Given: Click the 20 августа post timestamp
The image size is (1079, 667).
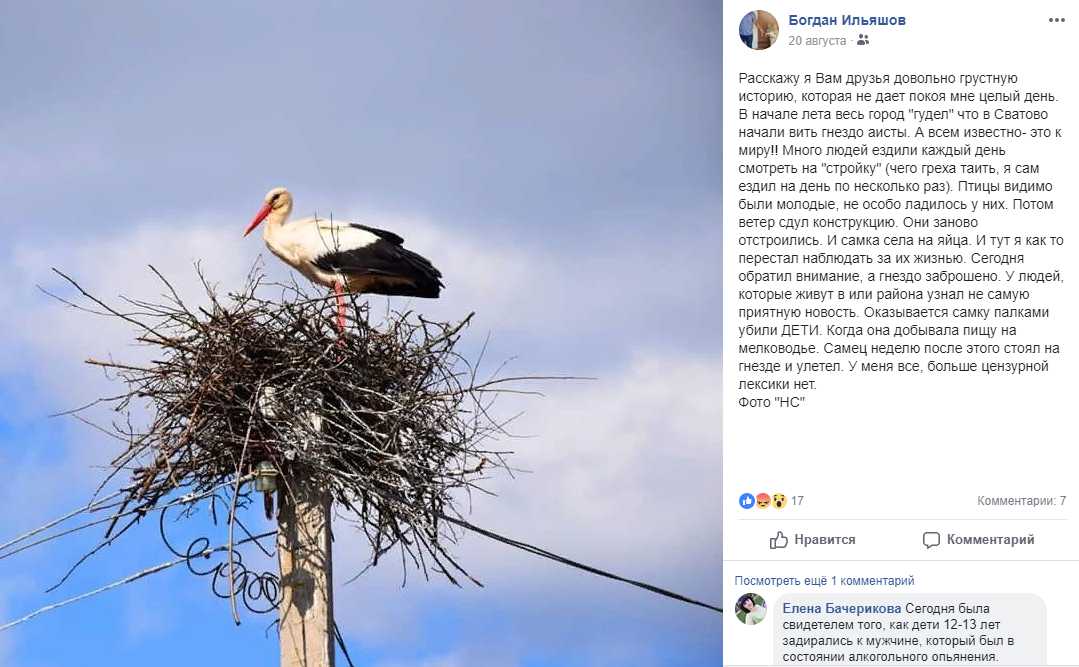Looking at the screenshot, I should coord(817,41).
